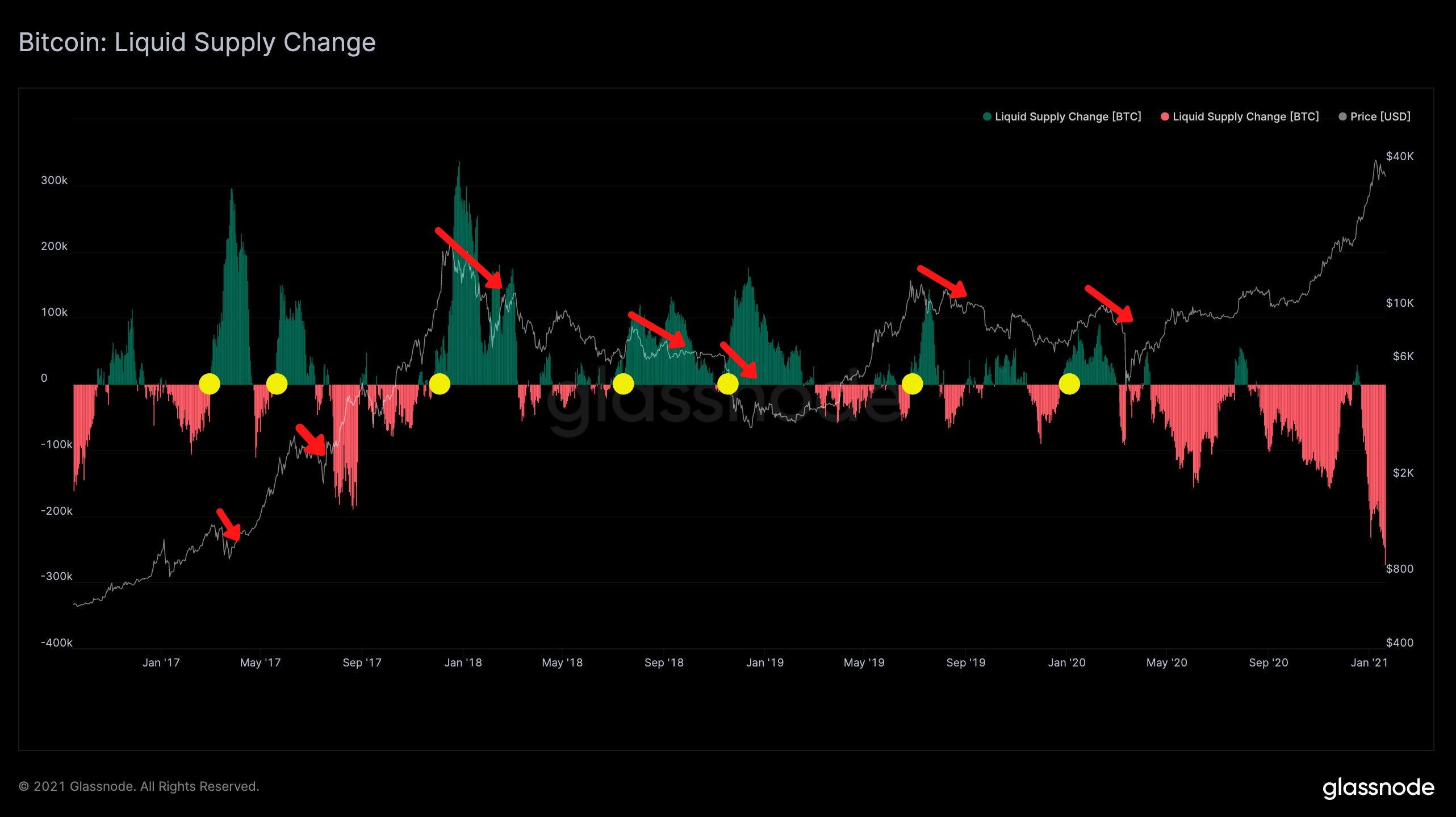The image size is (1456, 817).
Task: Toggle the green Liquid Supply Change legend entry
Action: [1061, 116]
